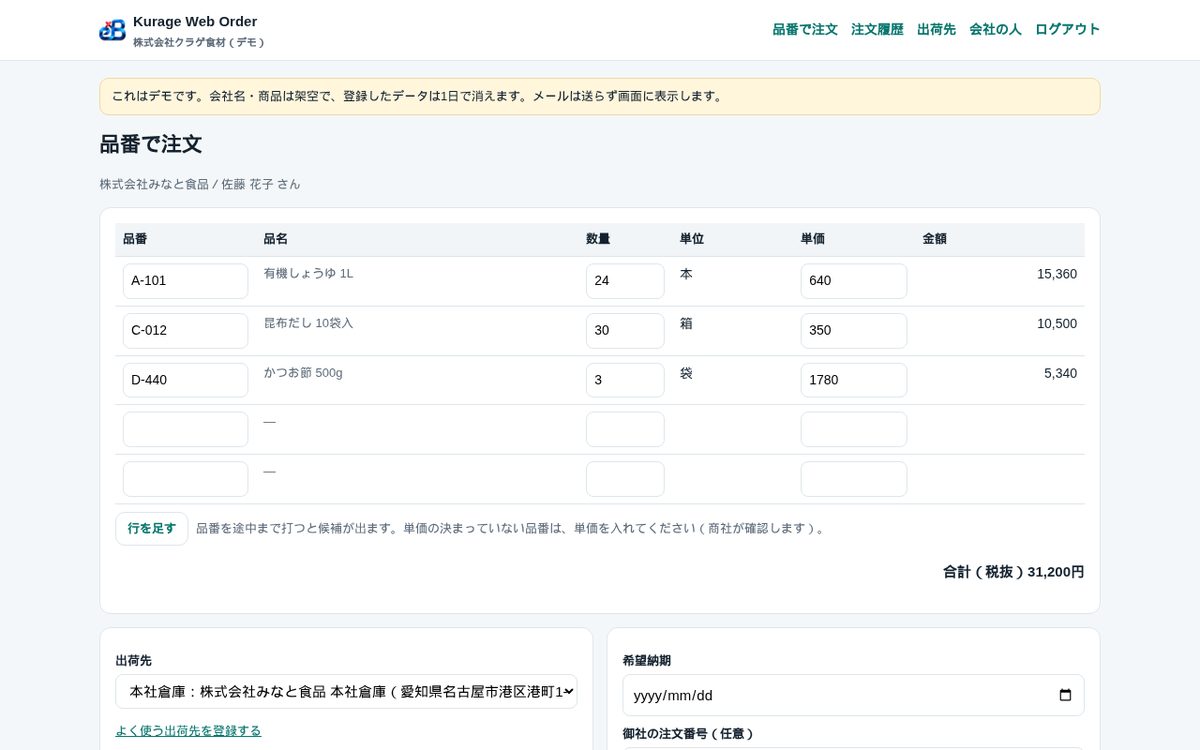Click the unit 箱 in the C-012 row
The width and height of the screenshot is (1200, 750).
click(686, 324)
